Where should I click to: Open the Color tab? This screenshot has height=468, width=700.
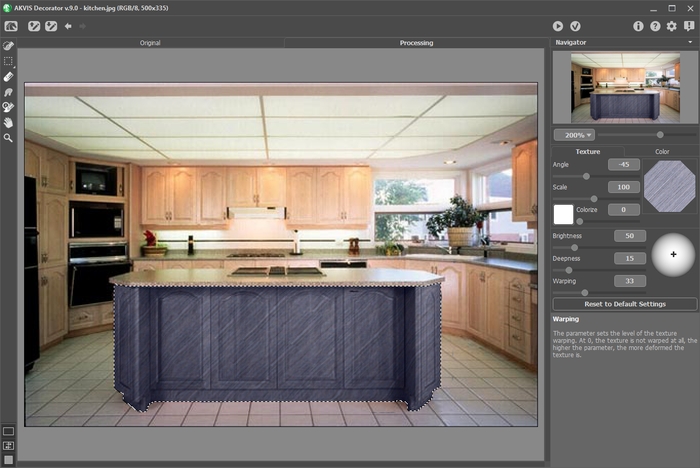point(662,151)
